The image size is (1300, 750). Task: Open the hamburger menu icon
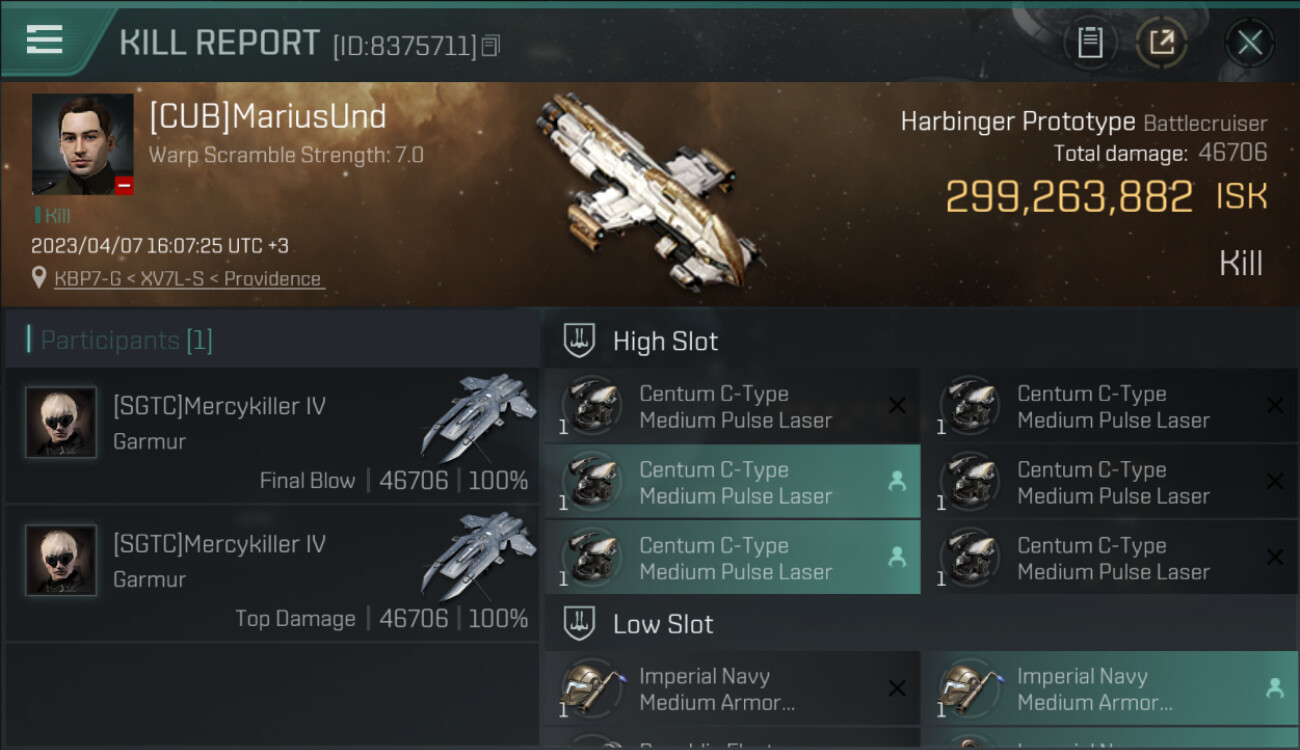click(45, 39)
